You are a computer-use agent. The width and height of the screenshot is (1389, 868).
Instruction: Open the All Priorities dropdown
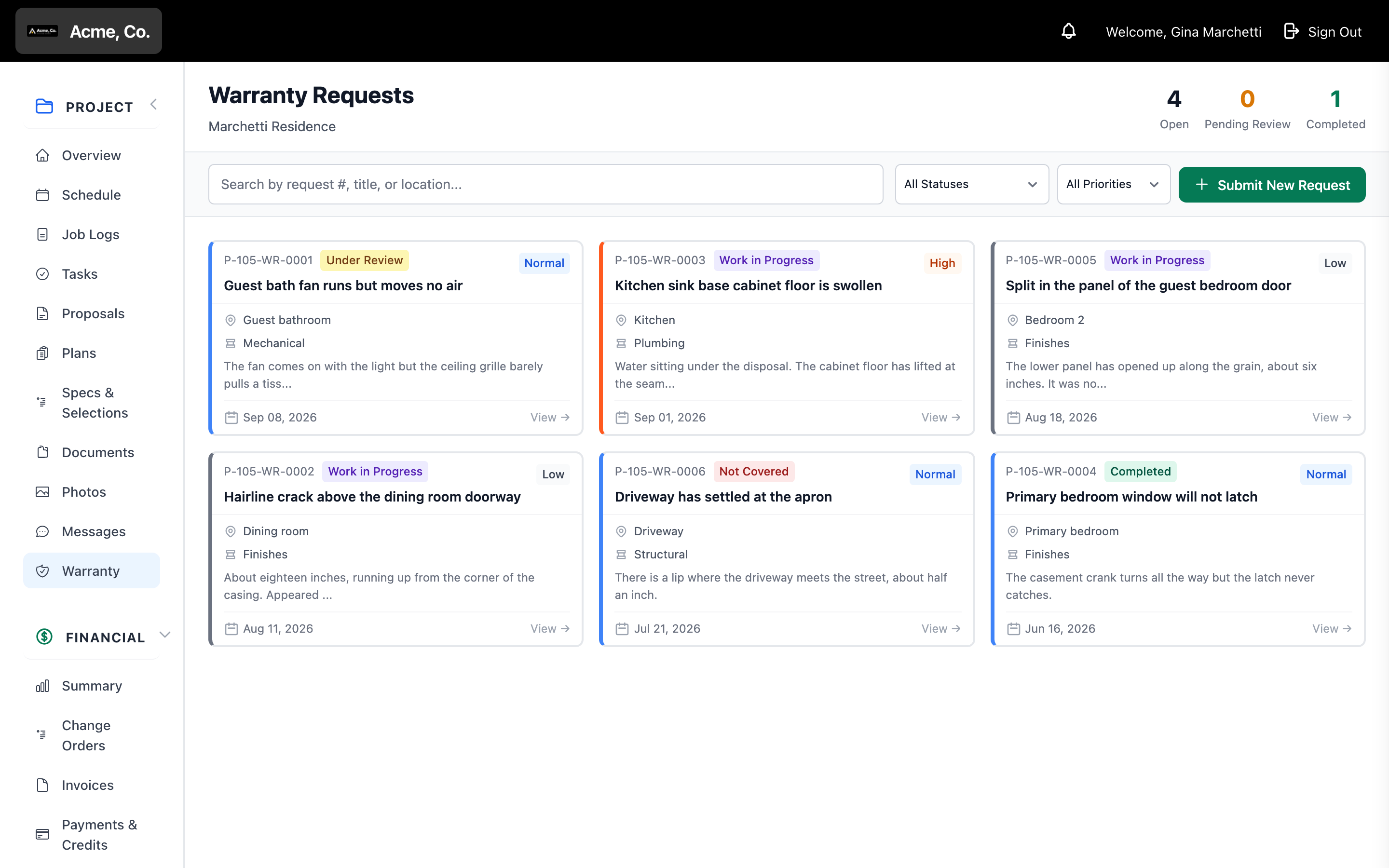[x=1114, y=184]
